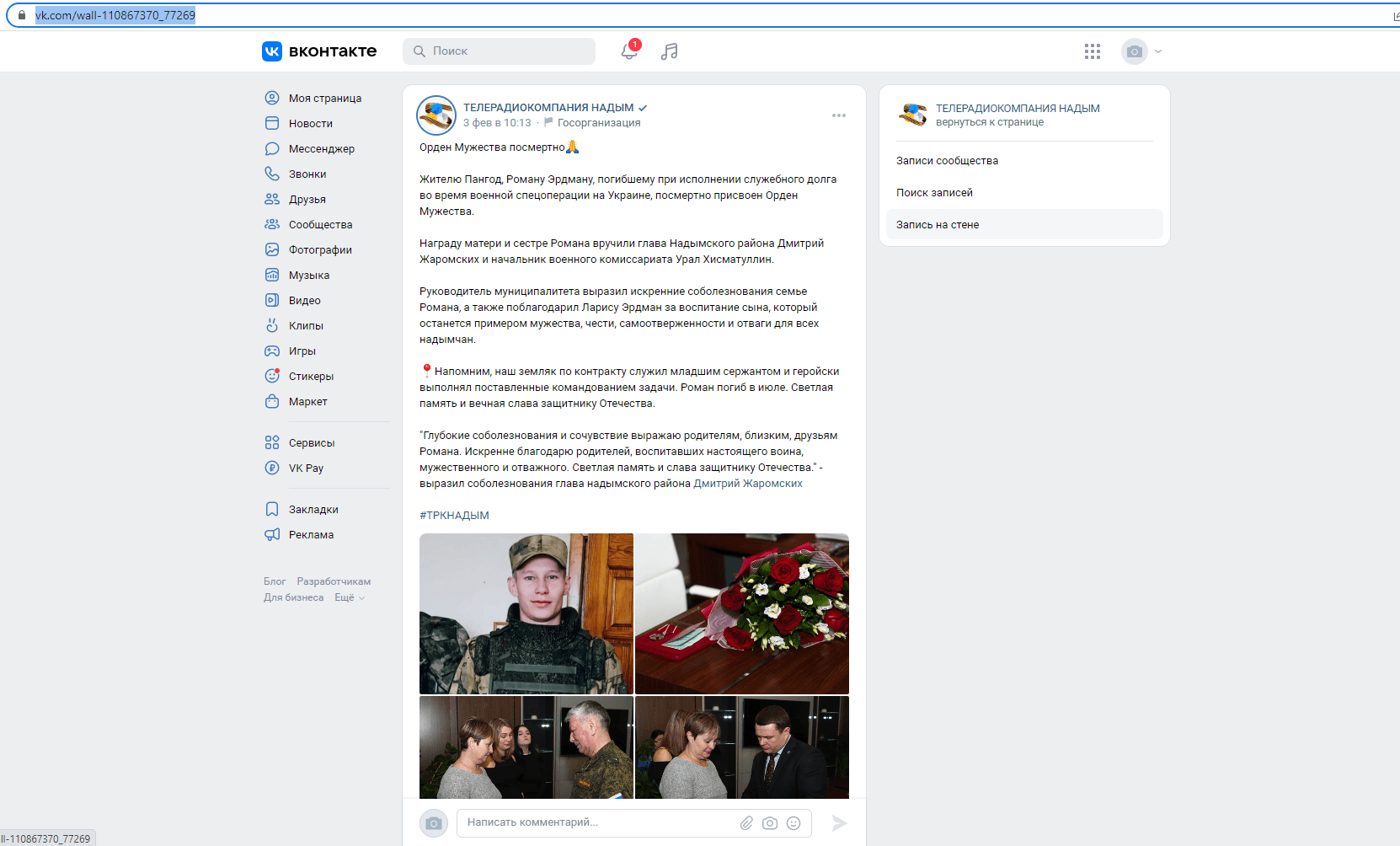Click the send comment arrow

click(839, 823)
